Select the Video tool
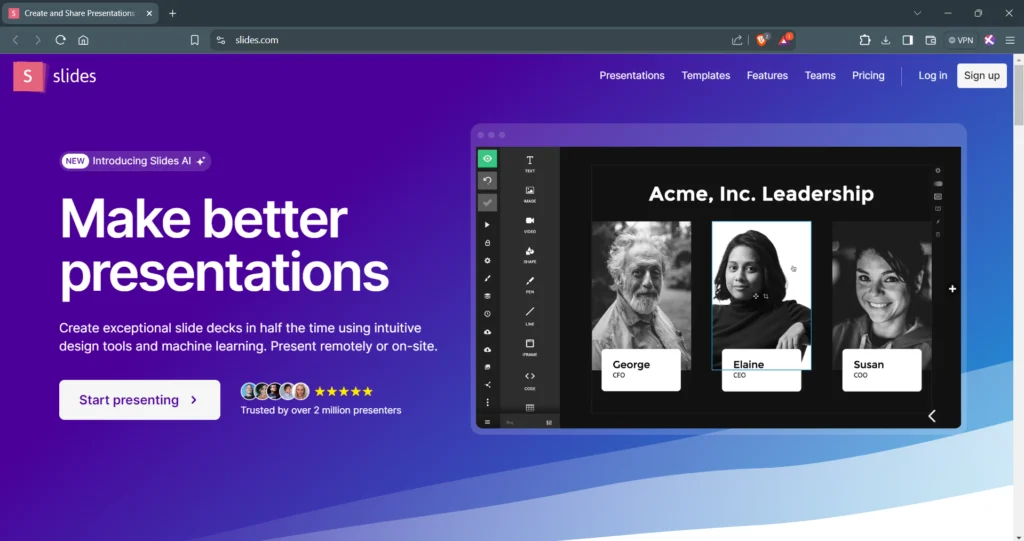The height and width of the screenshot is (541, 1024). (x=530, y=224)
